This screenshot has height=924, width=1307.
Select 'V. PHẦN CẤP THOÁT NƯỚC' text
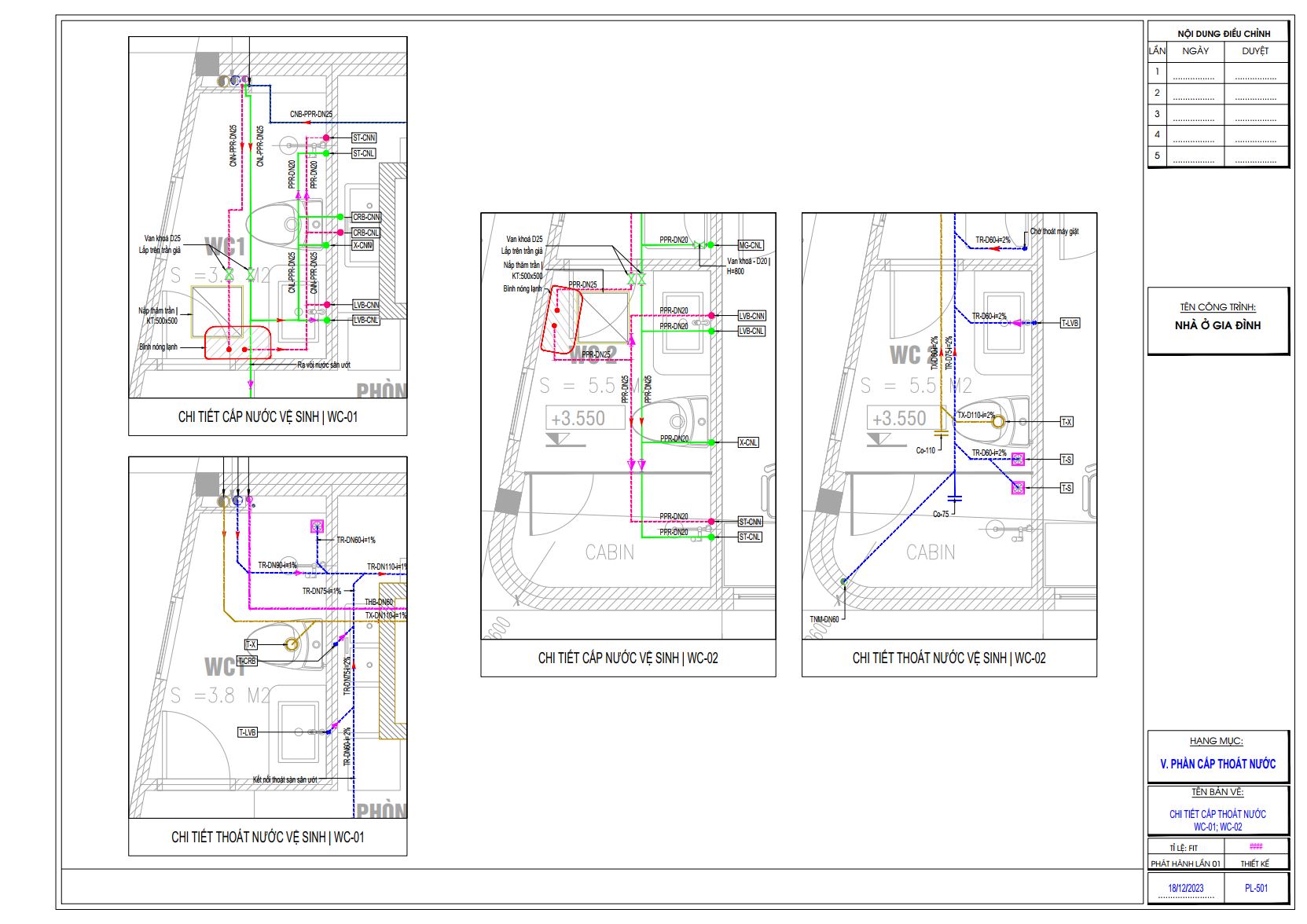coord(1217,764)
